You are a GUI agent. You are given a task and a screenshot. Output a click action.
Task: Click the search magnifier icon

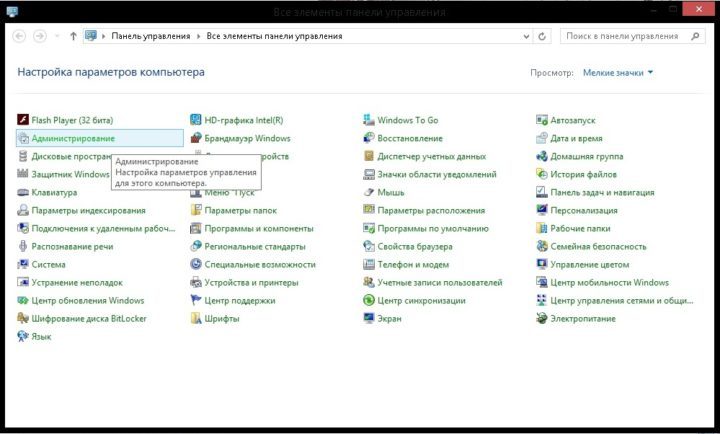695,36
